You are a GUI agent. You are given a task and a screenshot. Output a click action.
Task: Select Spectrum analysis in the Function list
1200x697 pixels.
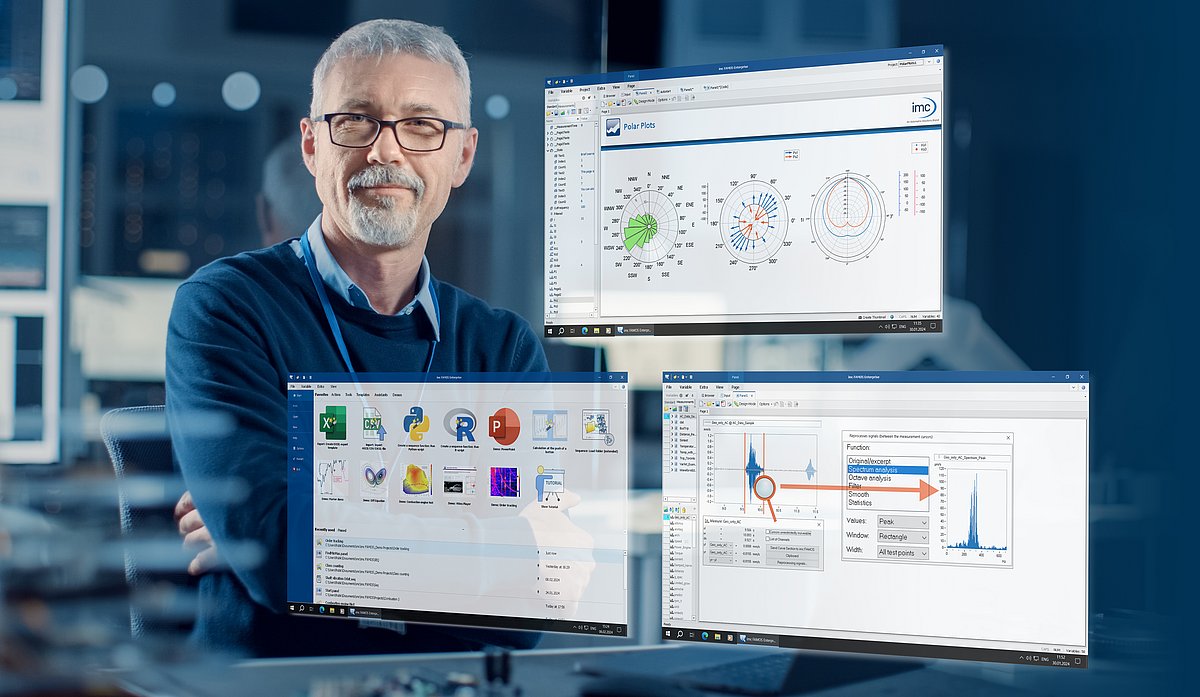click(875, 470)
